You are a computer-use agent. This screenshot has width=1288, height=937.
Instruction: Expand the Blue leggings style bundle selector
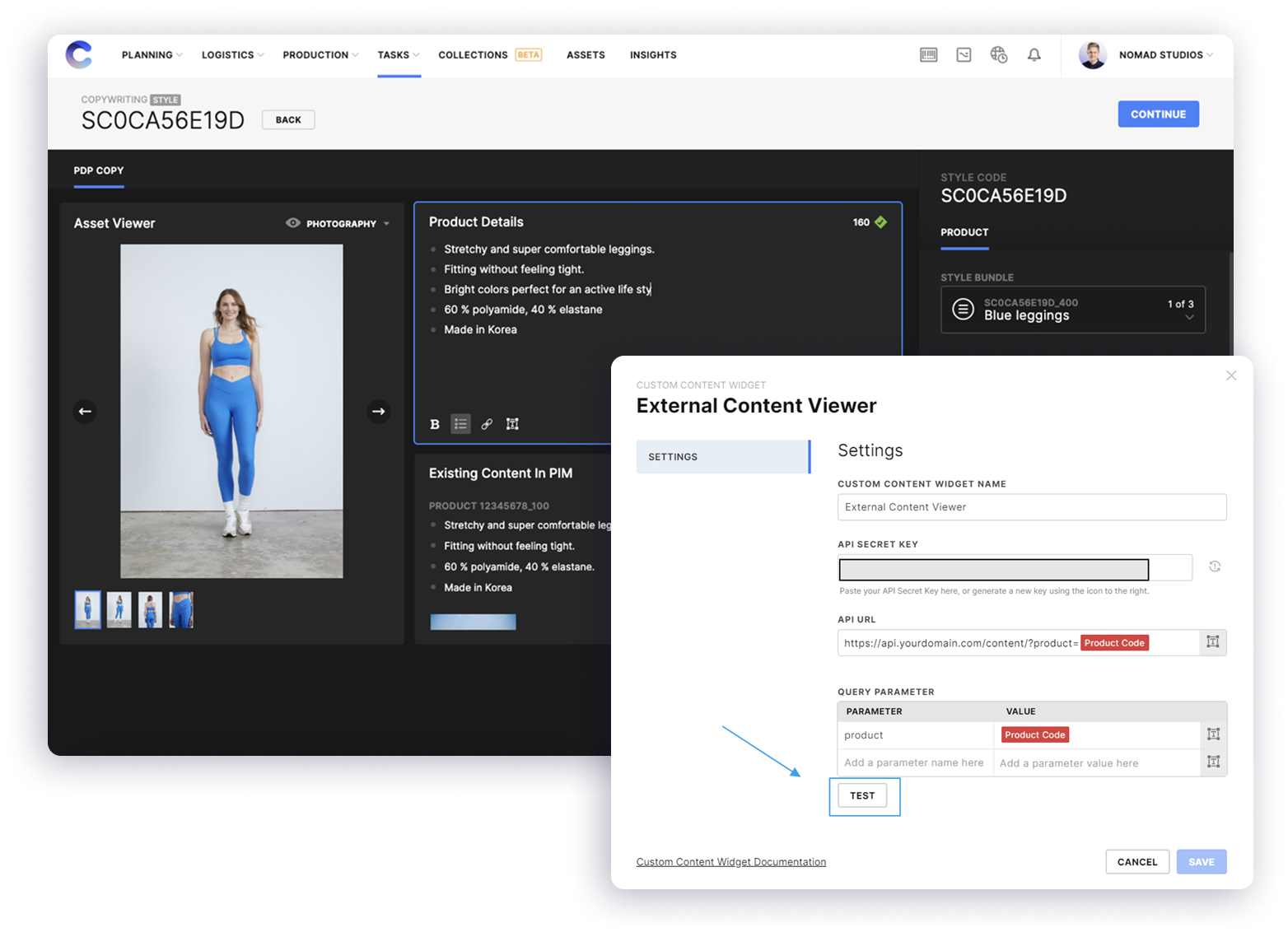click(x=1073, y=310)
